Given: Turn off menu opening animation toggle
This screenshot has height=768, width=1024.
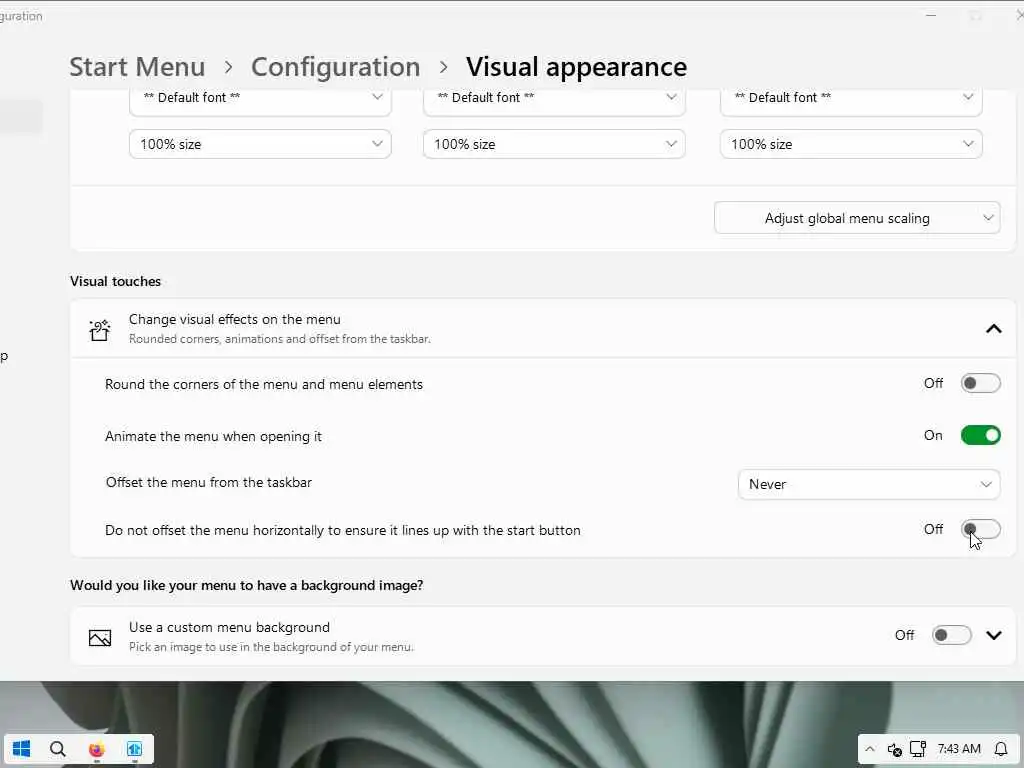Looking at the screenshot, I should (980, 435).
